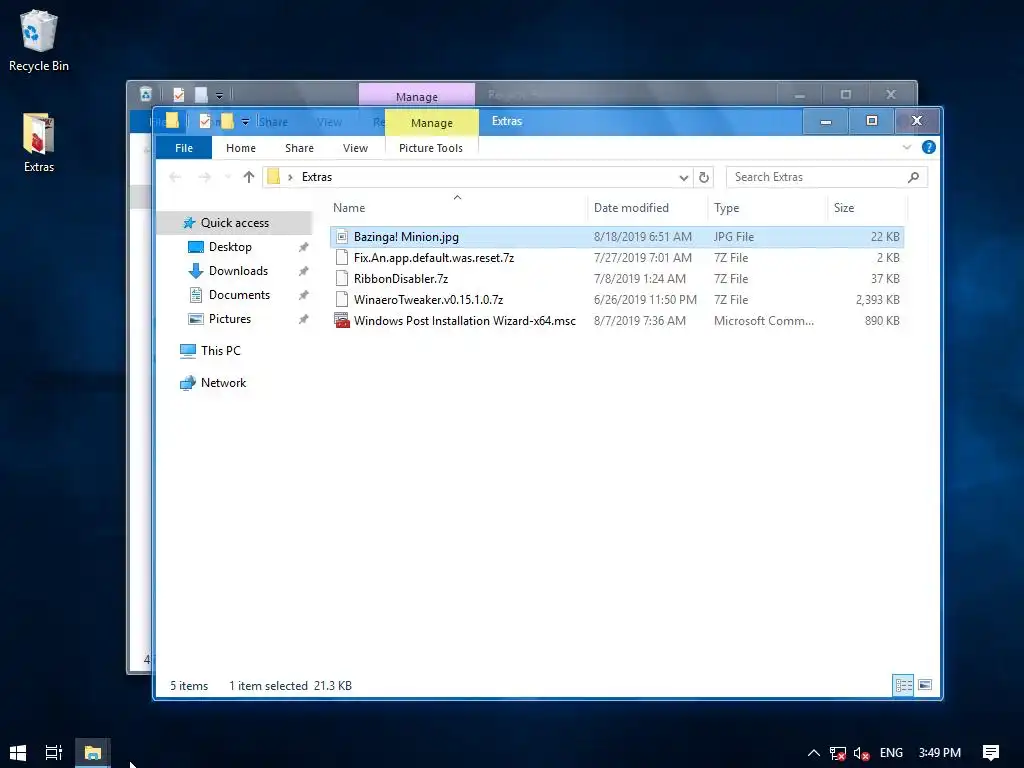Click the Properties quick access toolbar icon in Extras window
Viewport: 1024px width, 768px height.
click(205, 121)
